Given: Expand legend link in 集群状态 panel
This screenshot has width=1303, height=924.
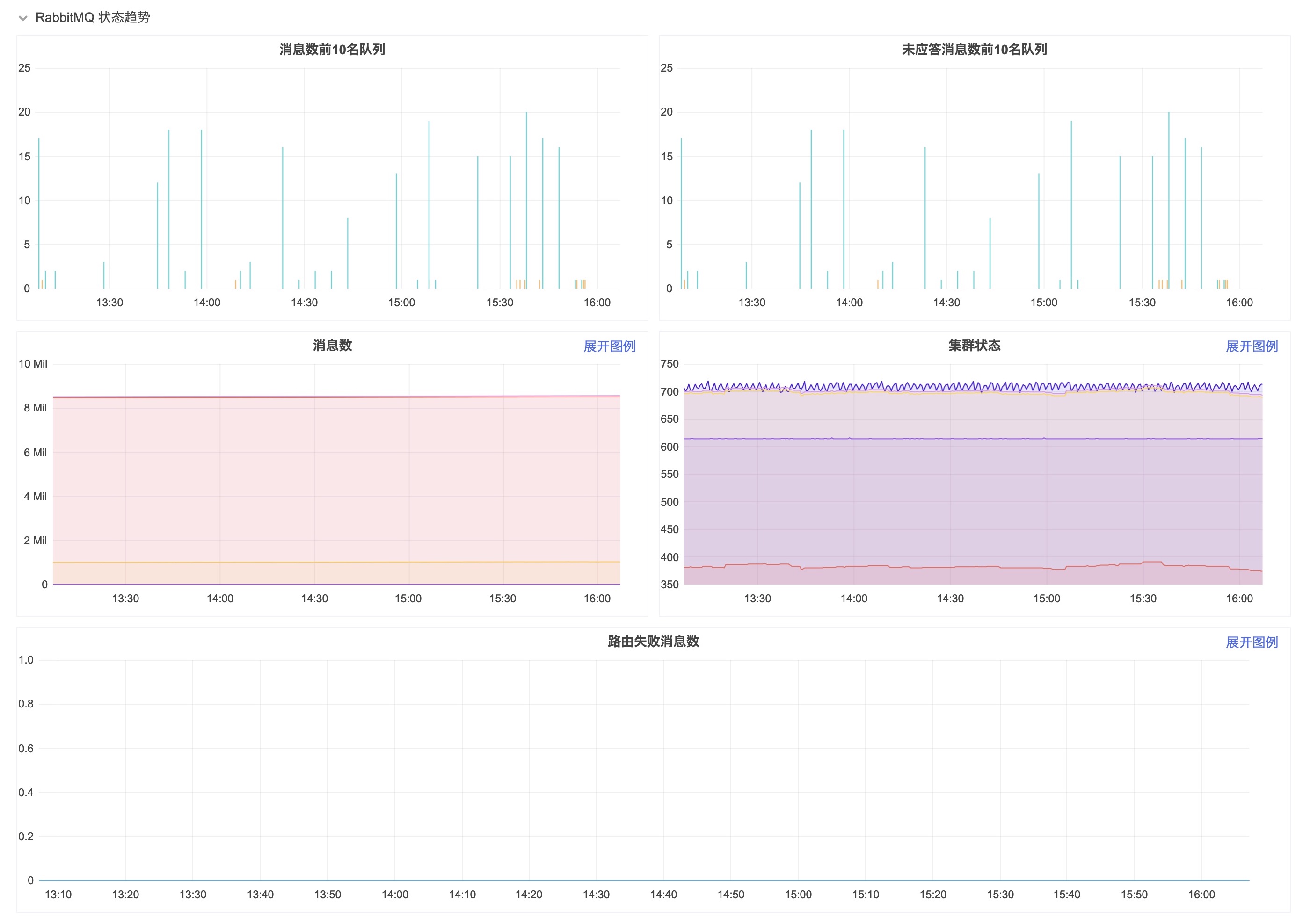Looking at the screenshot, I should (1251, 346).
